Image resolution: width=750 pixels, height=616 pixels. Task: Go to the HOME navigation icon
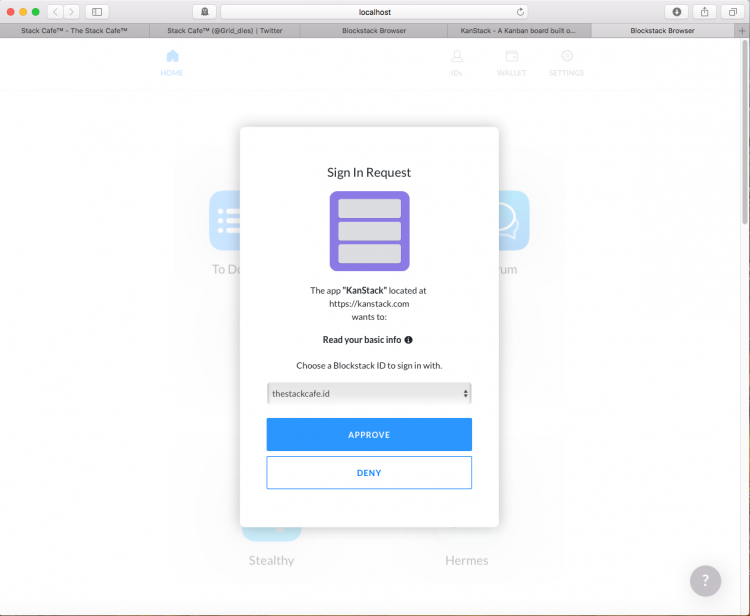[x=172, y=63]
